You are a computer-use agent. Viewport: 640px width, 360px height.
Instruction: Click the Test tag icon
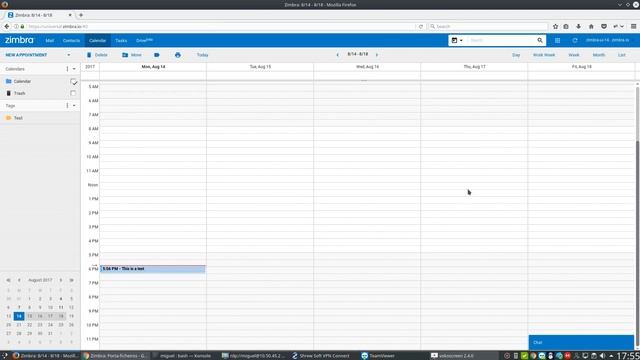(x=9, y=118)
